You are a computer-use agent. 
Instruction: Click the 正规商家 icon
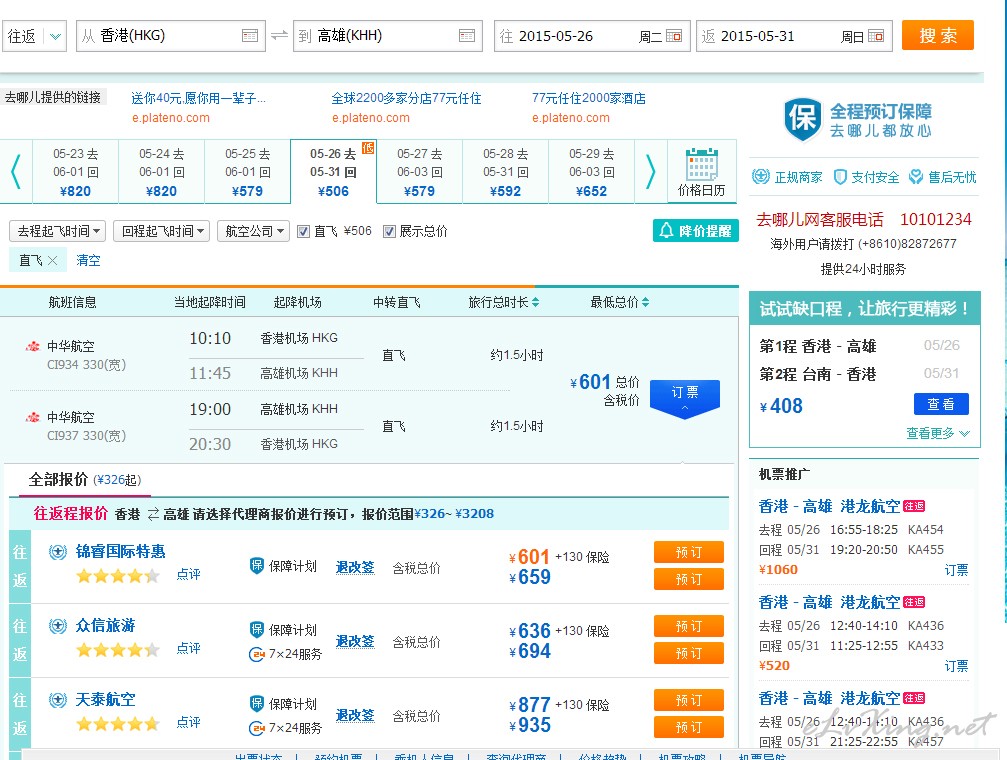[x=761, y=177]
